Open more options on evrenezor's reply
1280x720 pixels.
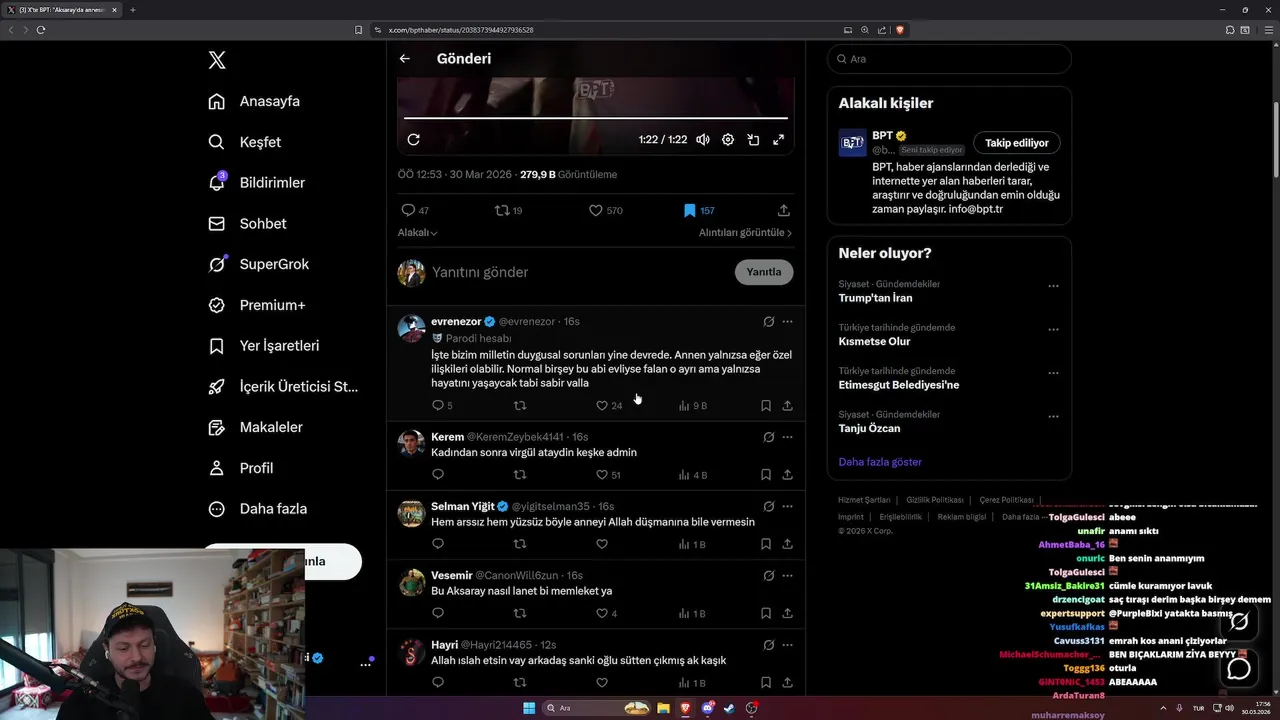[788, 322]
